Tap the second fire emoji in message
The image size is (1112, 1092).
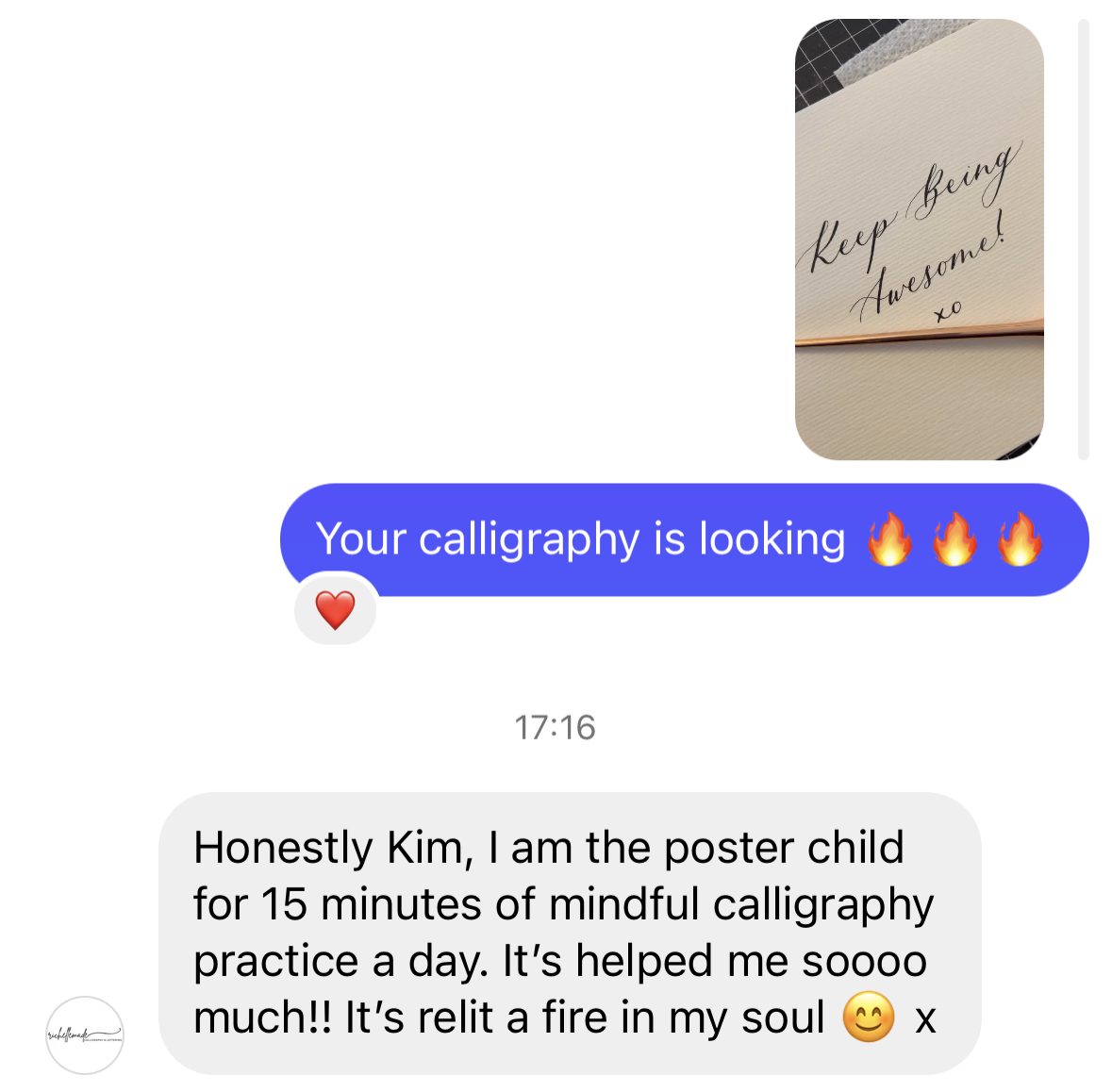(x=954, y=538)
